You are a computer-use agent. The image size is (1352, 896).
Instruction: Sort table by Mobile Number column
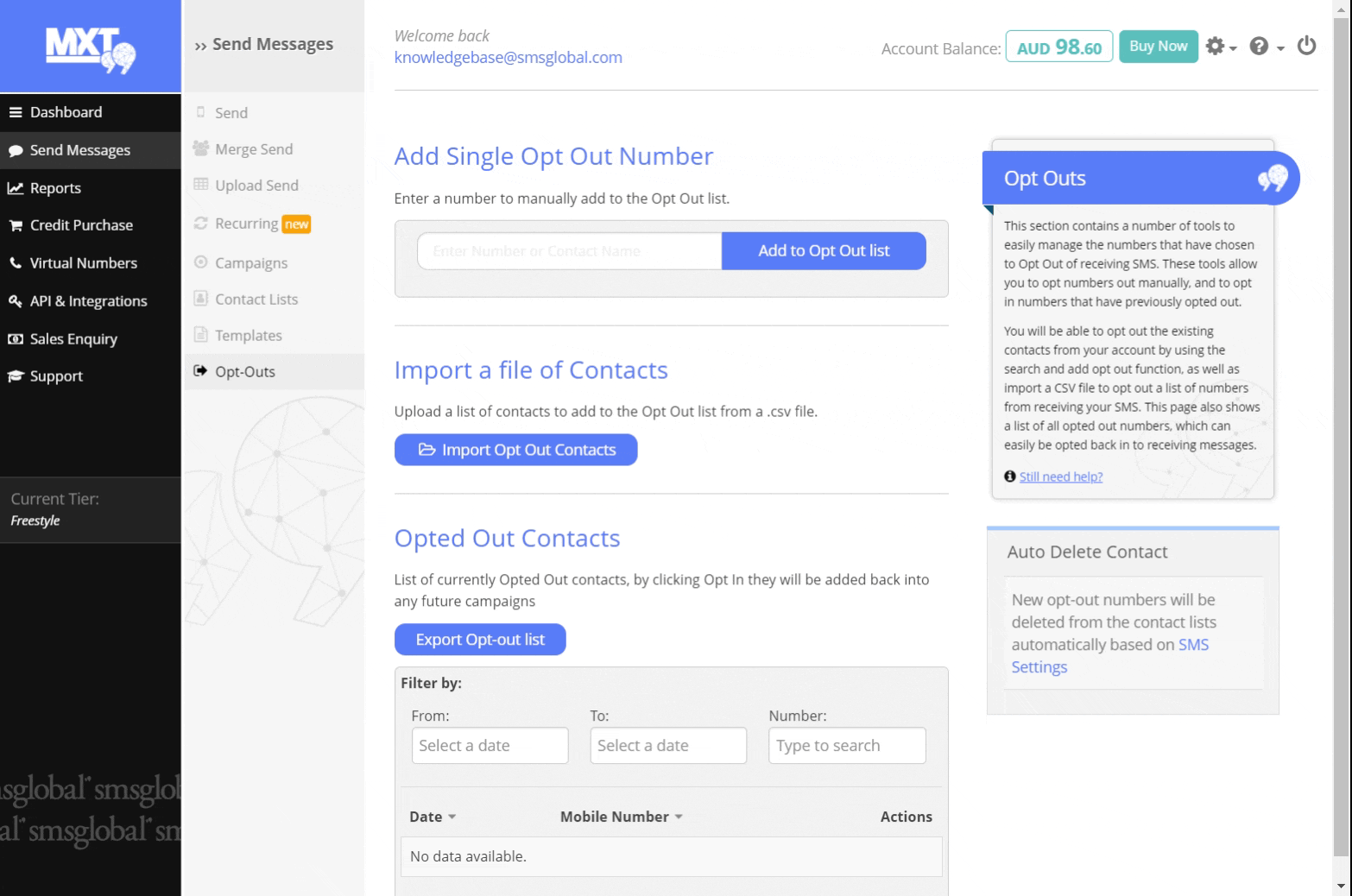click(x=621, y=817)
